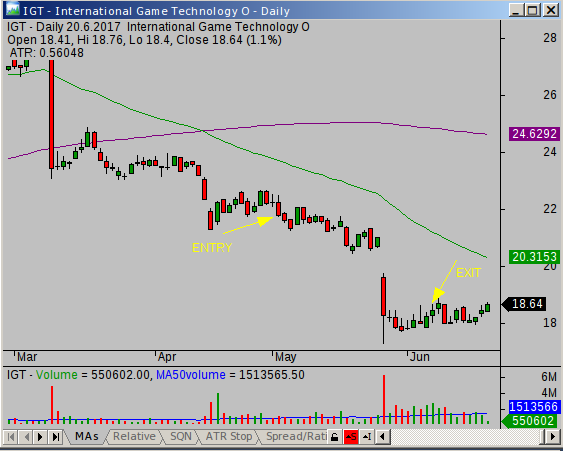The width and height of the screenshot is (563, 451).
Task: Click the purple 24.6292 moving average label
Action: point(534,134)
